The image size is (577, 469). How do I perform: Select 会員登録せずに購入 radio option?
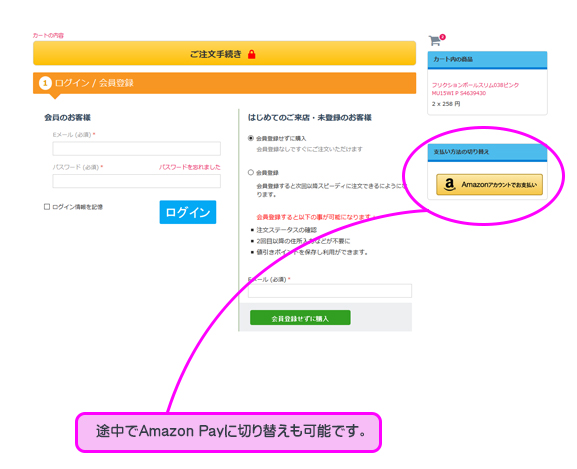pyautogui.click(x=251, y=138)
